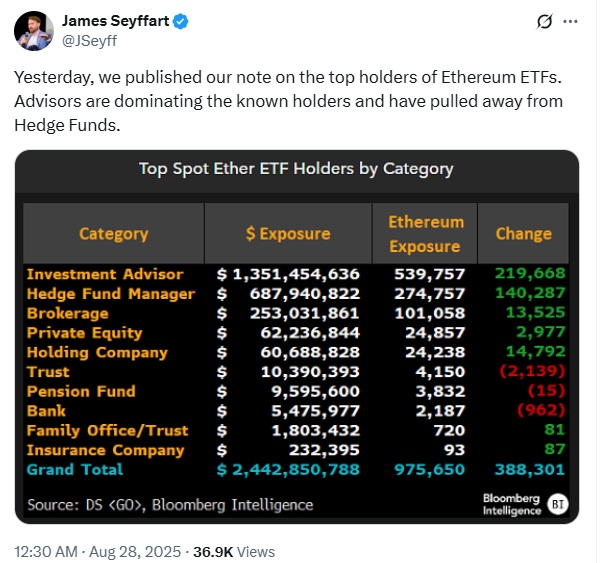
Task: Click the $ Exposure column header
Action: tap(288, 233)
